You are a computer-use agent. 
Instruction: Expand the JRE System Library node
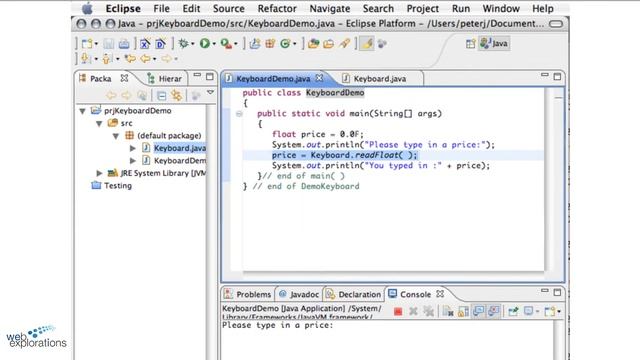tap(99, 173)
